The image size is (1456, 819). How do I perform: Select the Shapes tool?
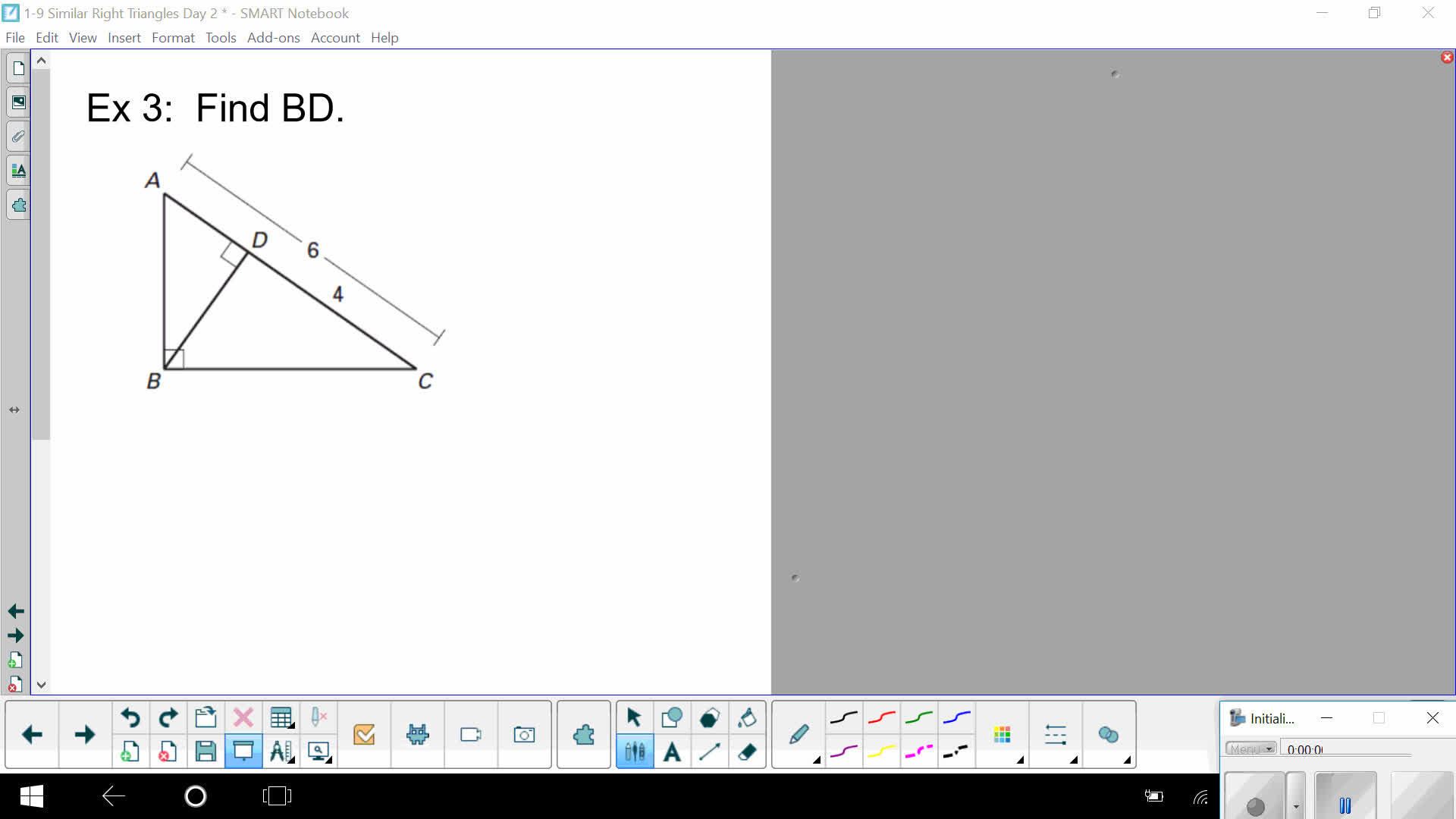click(x=672, y=717)
